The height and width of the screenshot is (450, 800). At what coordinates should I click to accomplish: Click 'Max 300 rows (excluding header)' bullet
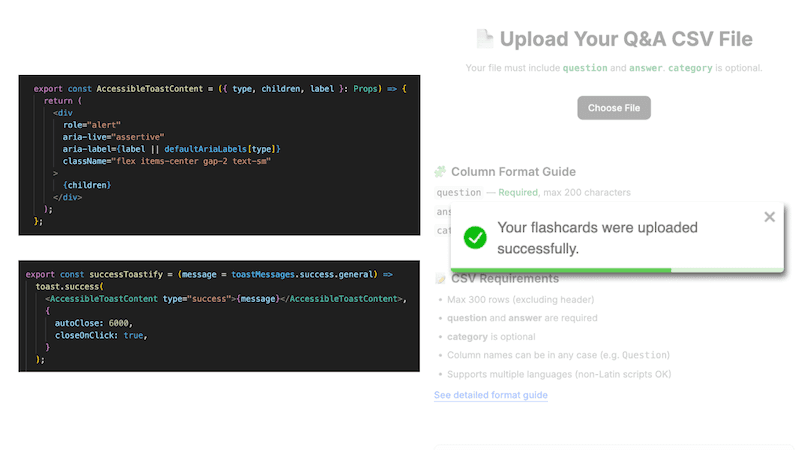coord(520,299)
